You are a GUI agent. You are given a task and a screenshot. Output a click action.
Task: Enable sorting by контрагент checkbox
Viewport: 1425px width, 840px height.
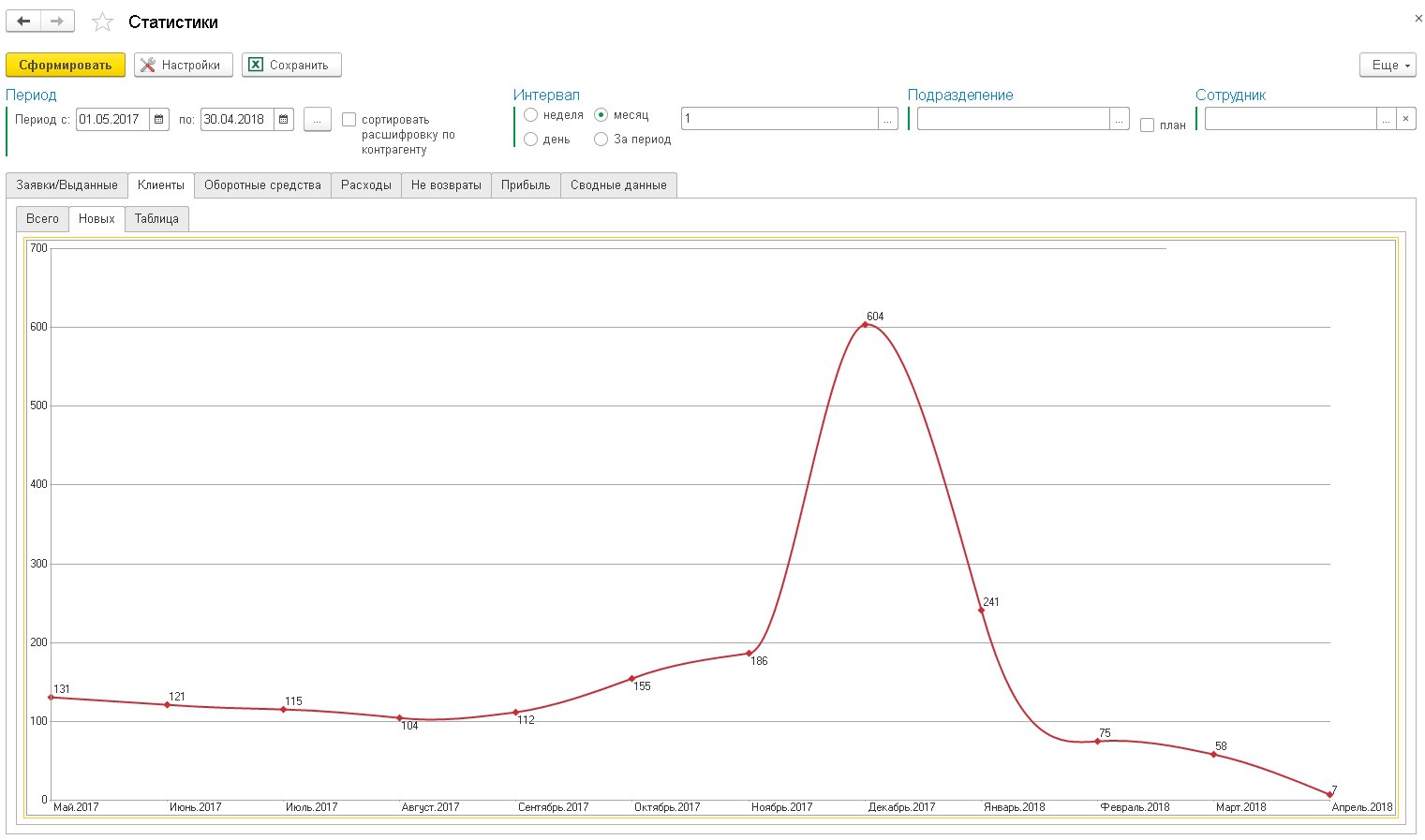point(349,120)
